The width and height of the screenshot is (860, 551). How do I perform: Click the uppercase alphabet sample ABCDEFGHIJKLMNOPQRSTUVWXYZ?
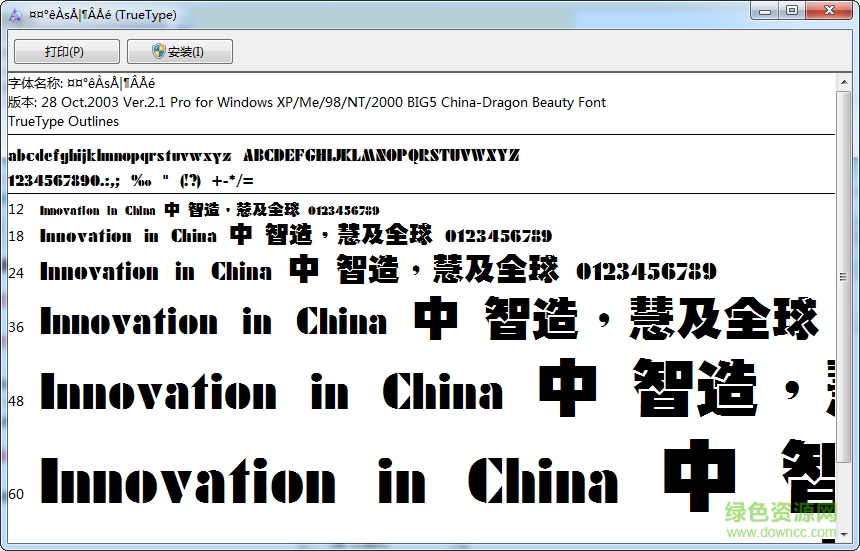(x=381, y=156)
